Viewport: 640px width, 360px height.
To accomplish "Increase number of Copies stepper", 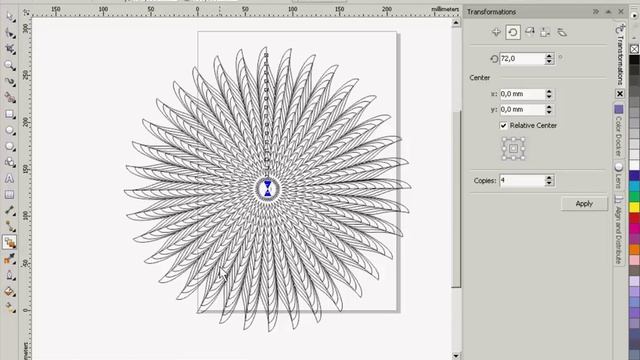I will [x=549, y=178].
